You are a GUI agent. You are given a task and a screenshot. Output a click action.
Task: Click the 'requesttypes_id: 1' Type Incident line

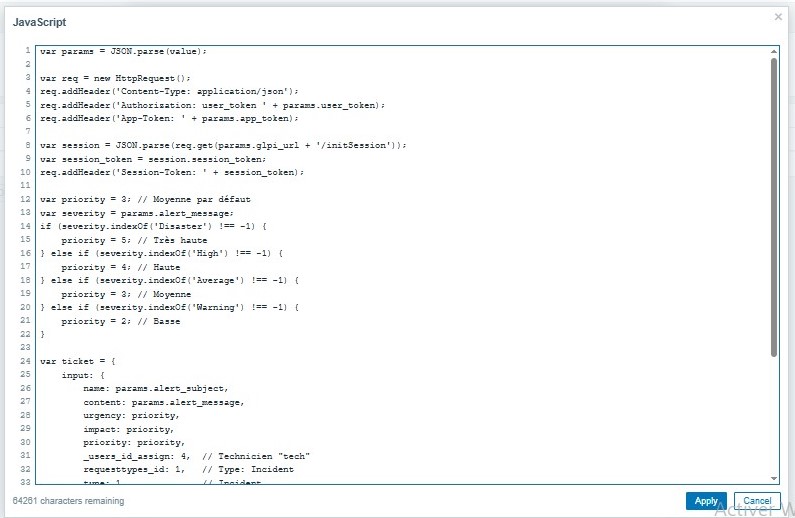[188, 469]
